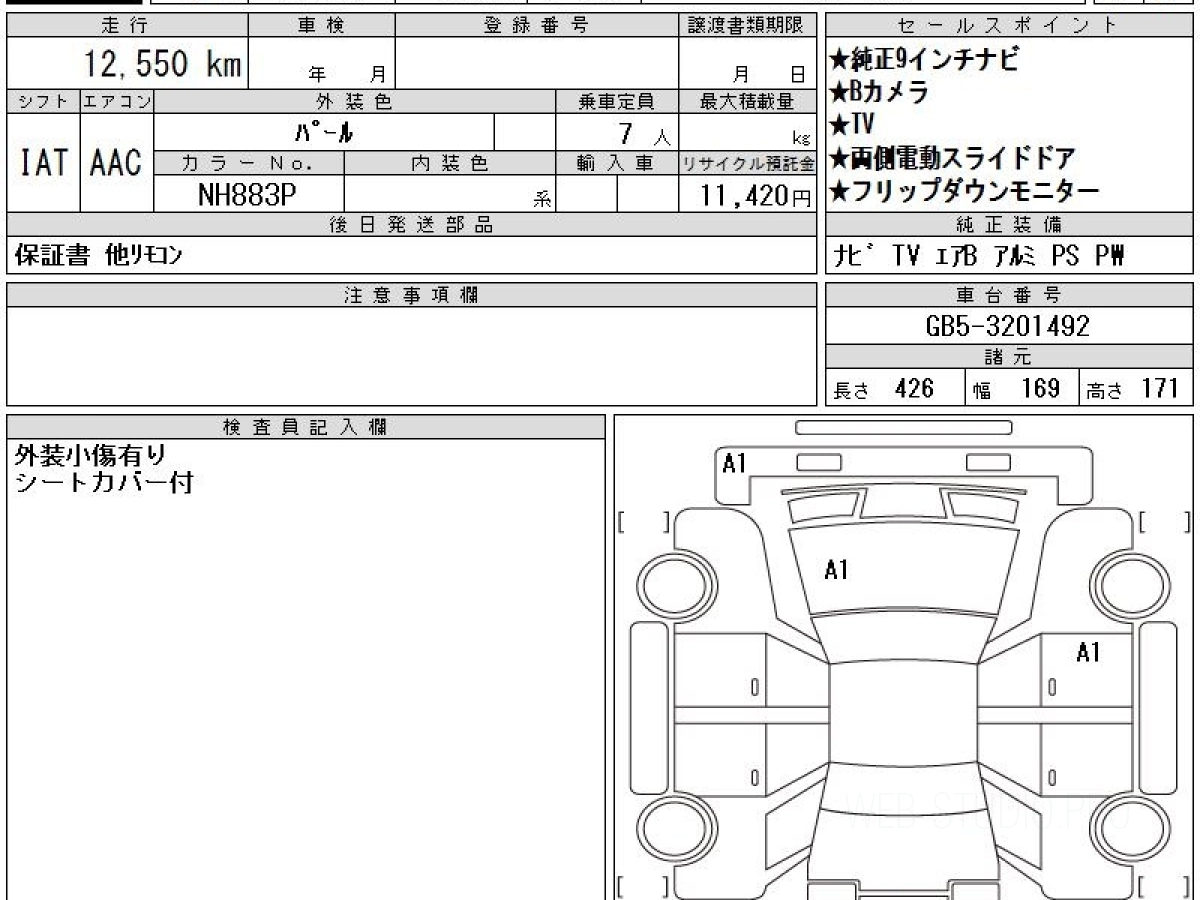Click the 7 人 seating capacity
Screen dimensions: 1200x900
(x=643, y=133)
